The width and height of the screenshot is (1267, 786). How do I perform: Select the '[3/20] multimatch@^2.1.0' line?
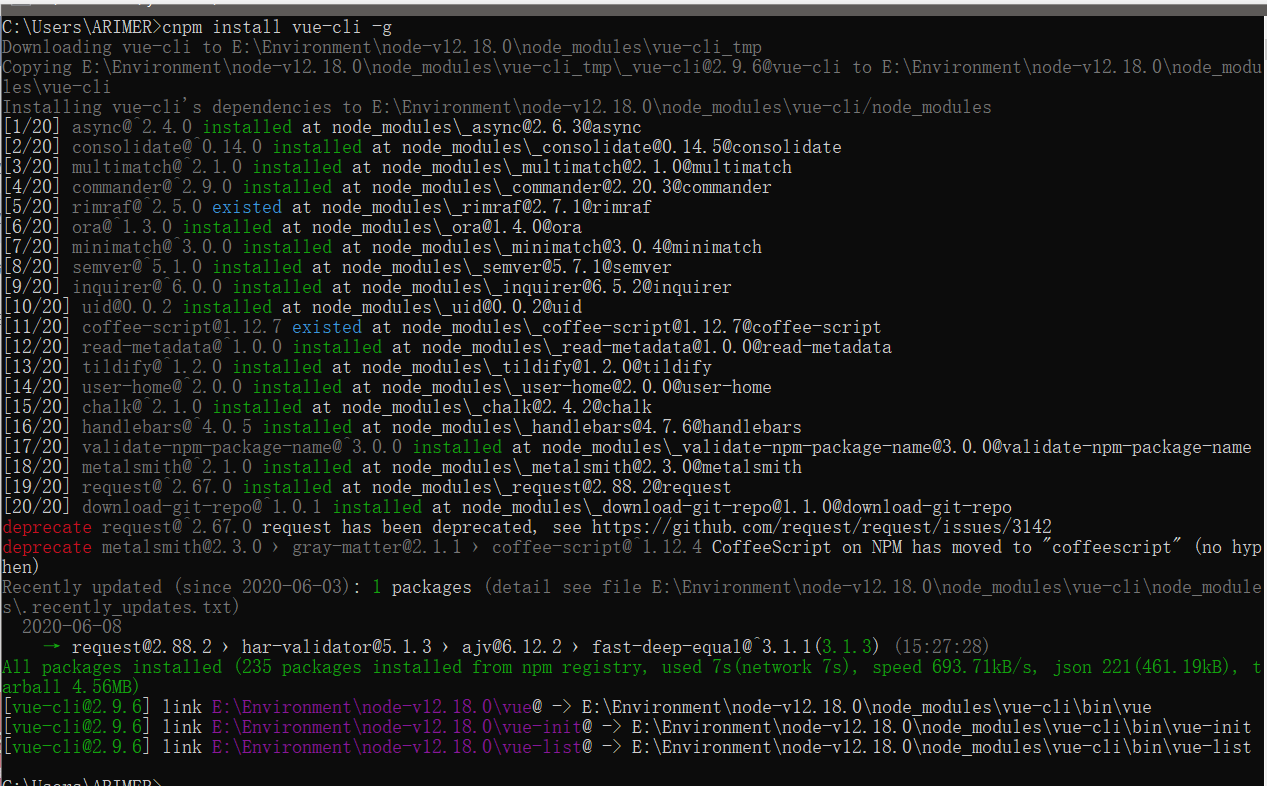click(397, 167)
